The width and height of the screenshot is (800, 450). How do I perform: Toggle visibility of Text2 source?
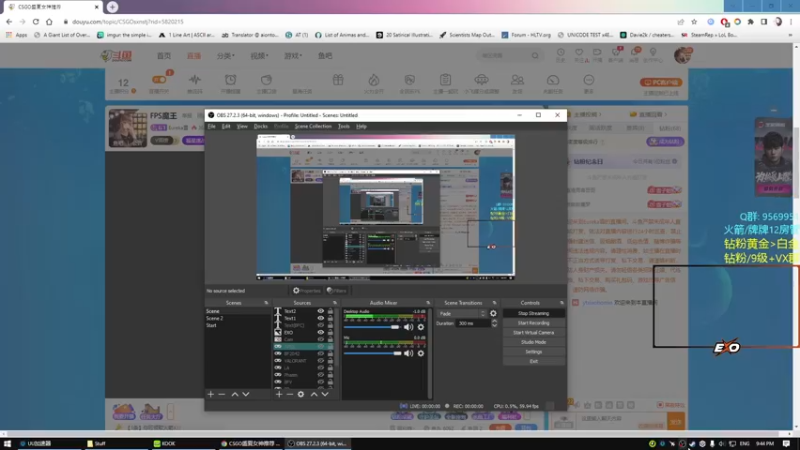point(320,311)
